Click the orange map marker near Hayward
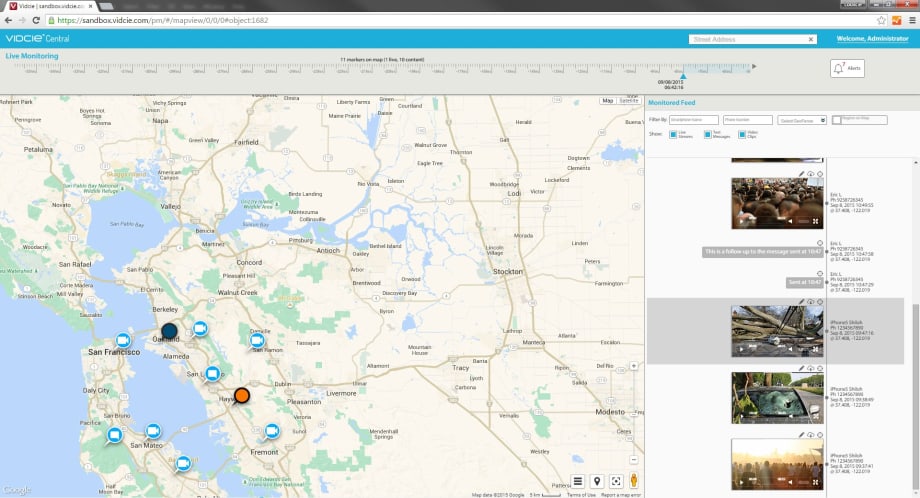 click(x=242, y=395)
